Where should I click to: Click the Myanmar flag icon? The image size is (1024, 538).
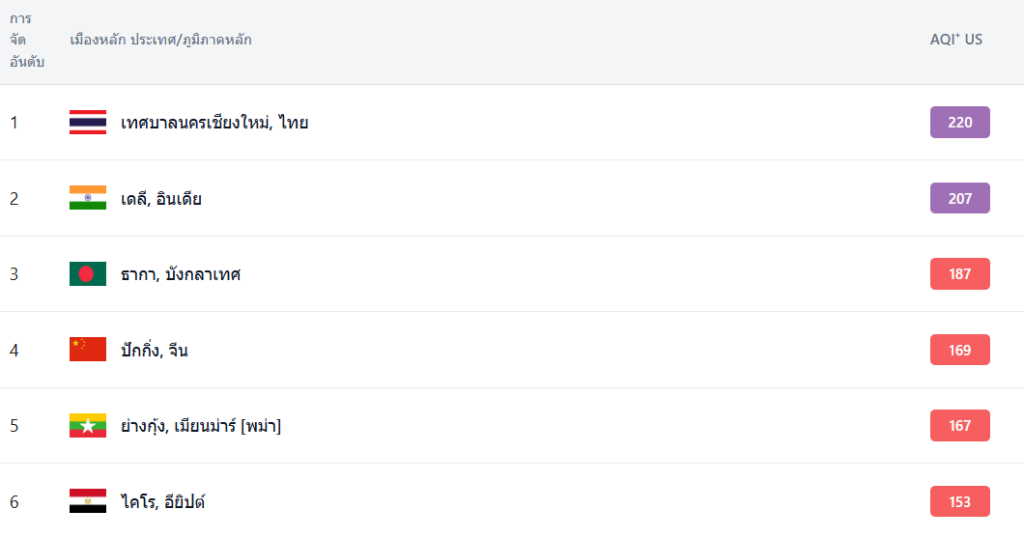87,425
